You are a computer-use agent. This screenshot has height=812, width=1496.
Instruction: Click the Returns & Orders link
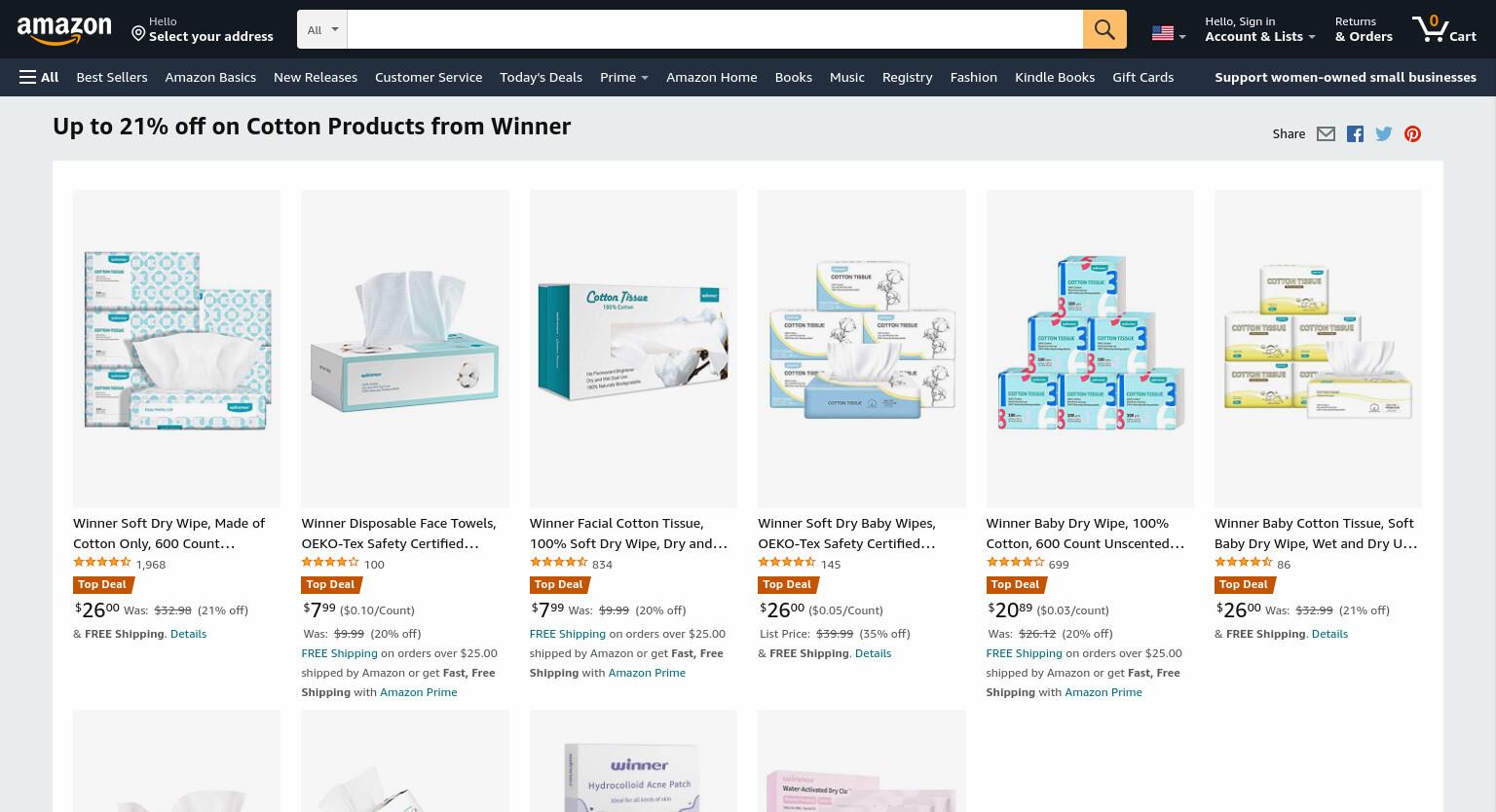1364,29
